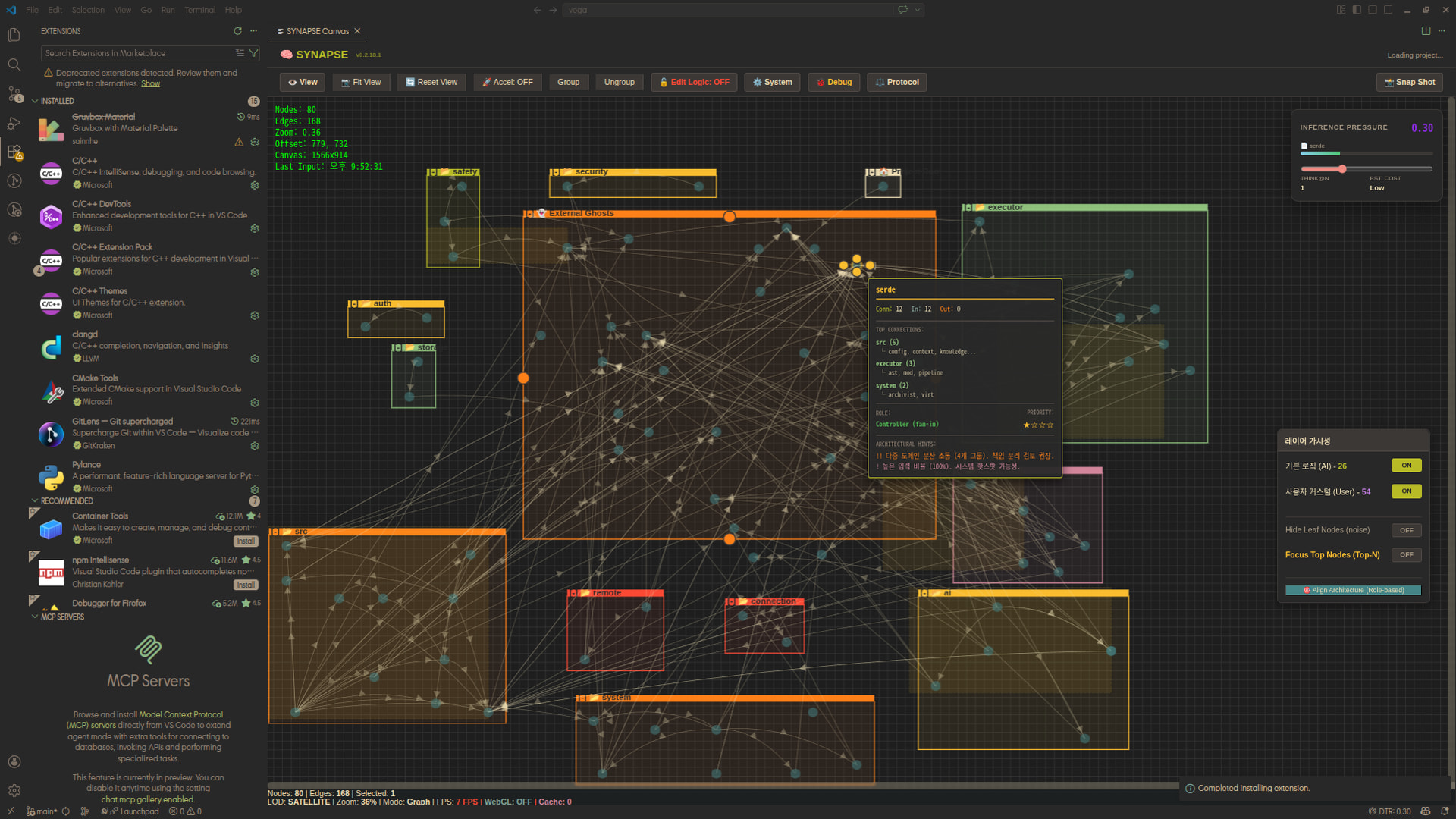Open the Terminal menu
Viewport: 1456px width, 819px height.
(x=199, y=10)
